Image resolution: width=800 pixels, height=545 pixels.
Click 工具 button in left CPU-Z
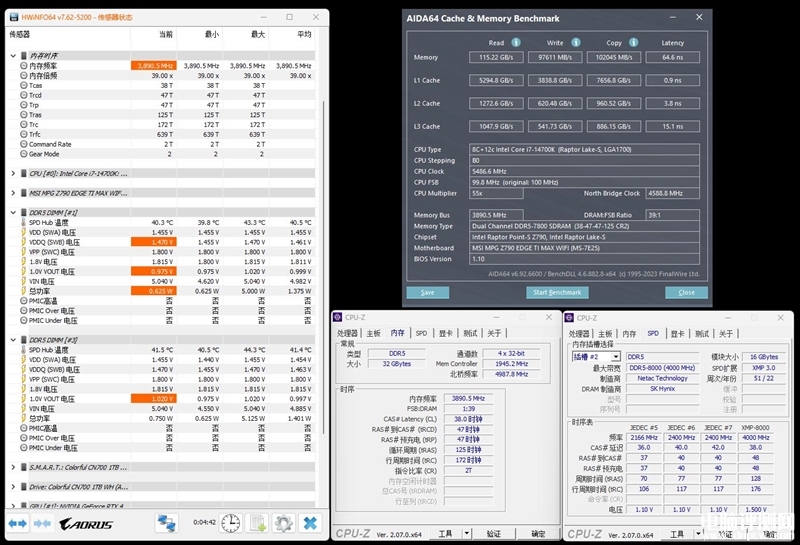(x=445, y=534)
